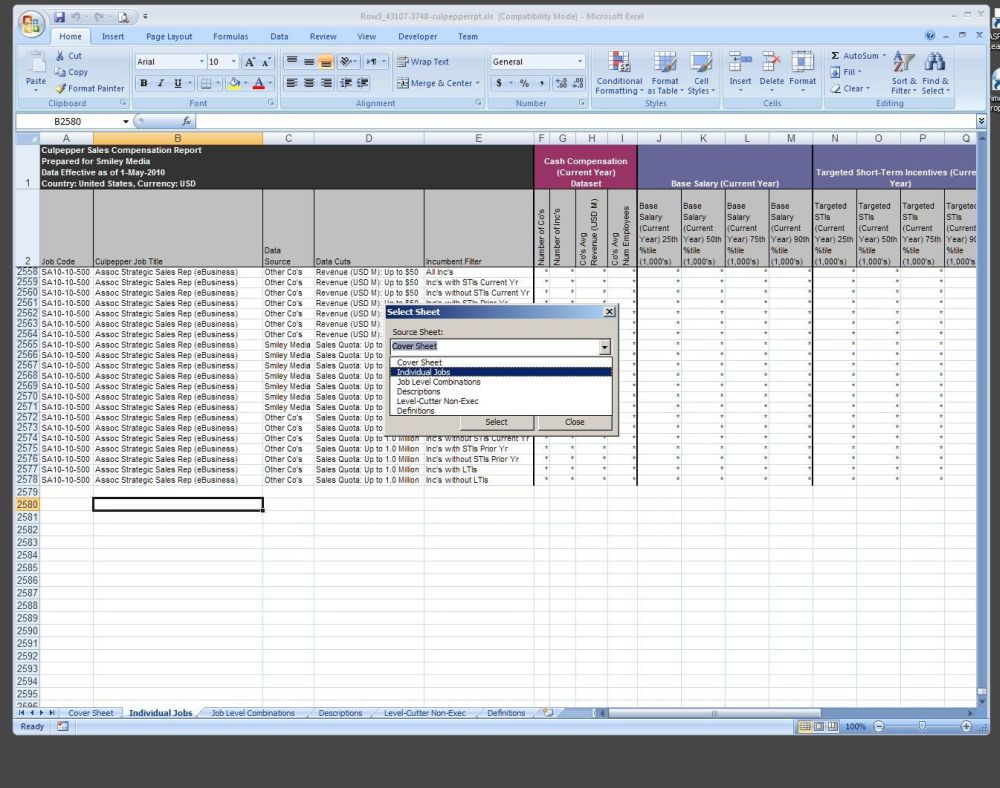Choose Descriptions in the sheet list
The height and width of the screenshot is (788, 1000).
click(x=418, y=392)
